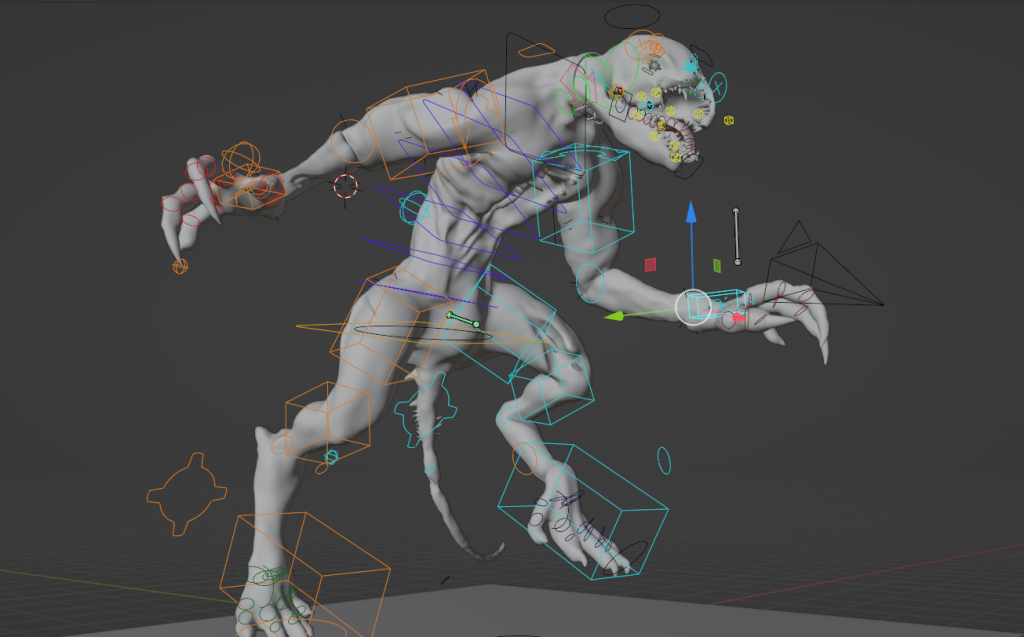Select the cyan circle control on the ribcage side
The height and width of the screenshot is (637, 1024).
pyautogui.click(x=412, y=208)
